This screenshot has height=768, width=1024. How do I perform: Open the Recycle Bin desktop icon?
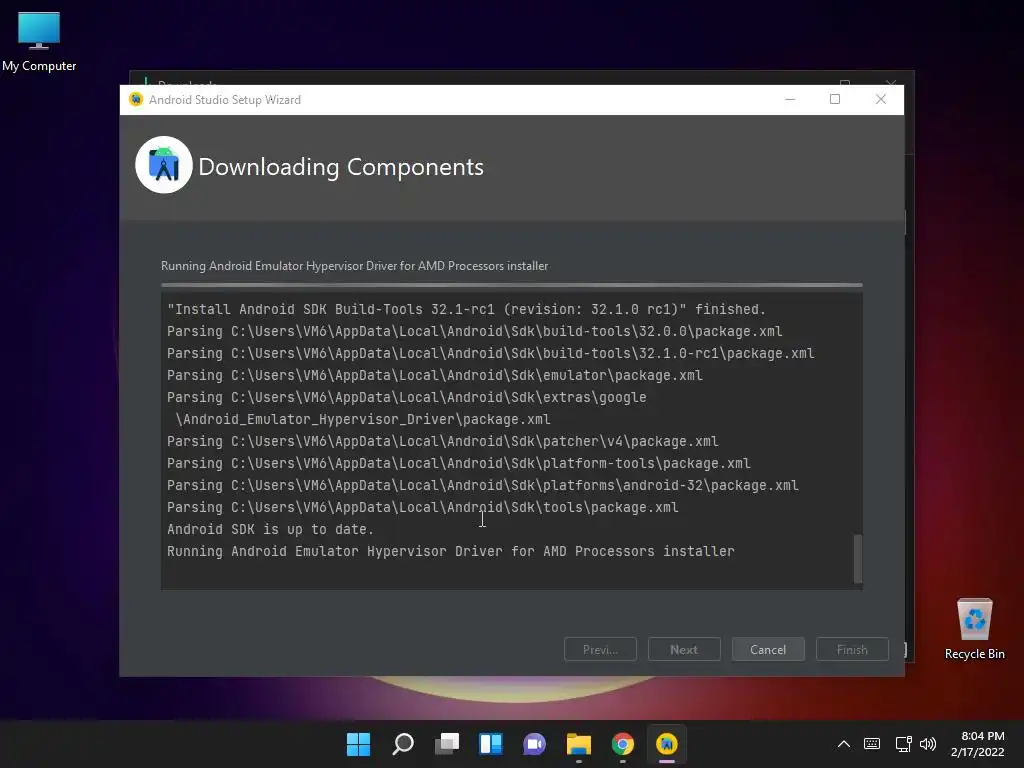[974, 629]
